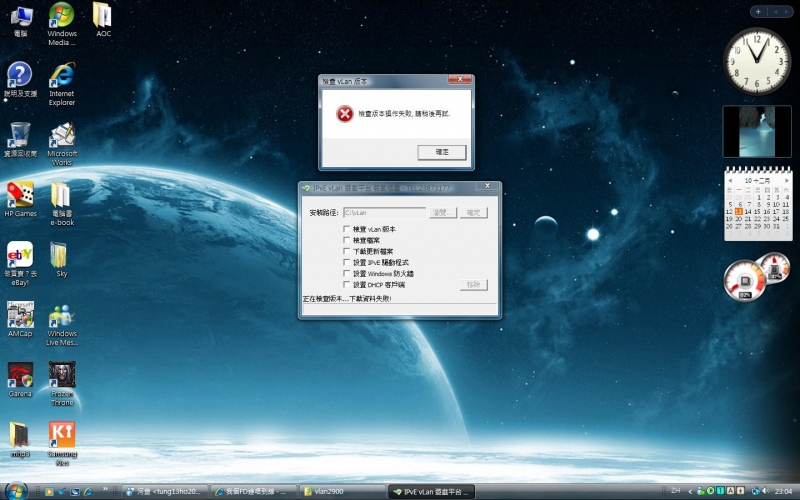800x500 pixels.
Task: Open the HP Games desktop shortcut
Action: pos(20,200)
